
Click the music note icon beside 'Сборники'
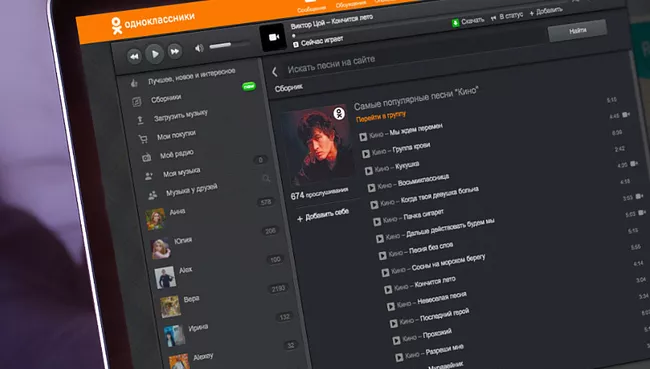coord(136,102)
